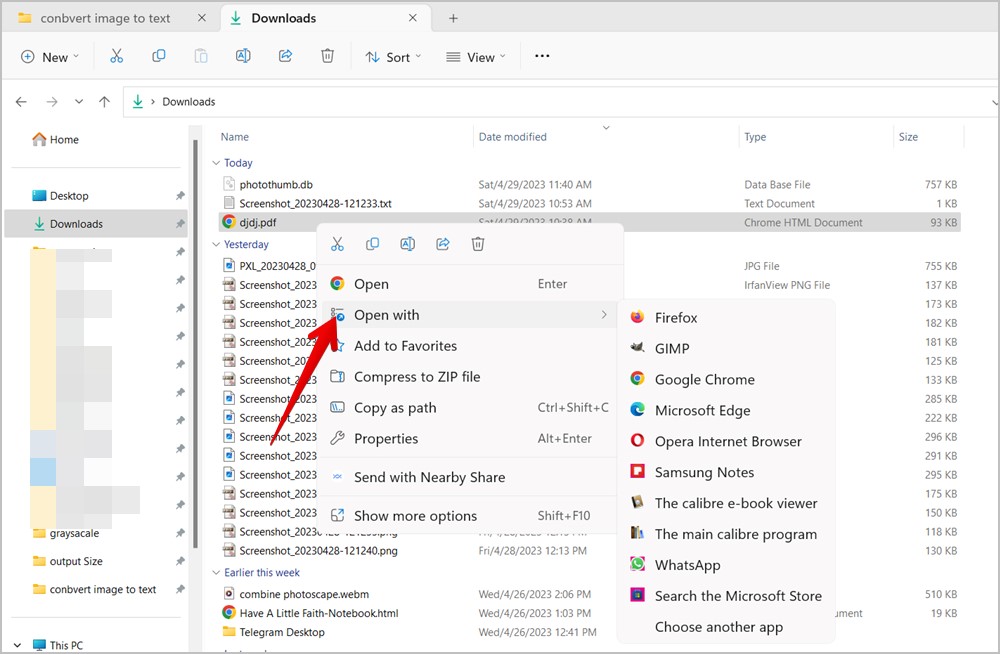The image size is (1000, 654).
Task: Select Properties in the context menu
Action: [386, 439]
